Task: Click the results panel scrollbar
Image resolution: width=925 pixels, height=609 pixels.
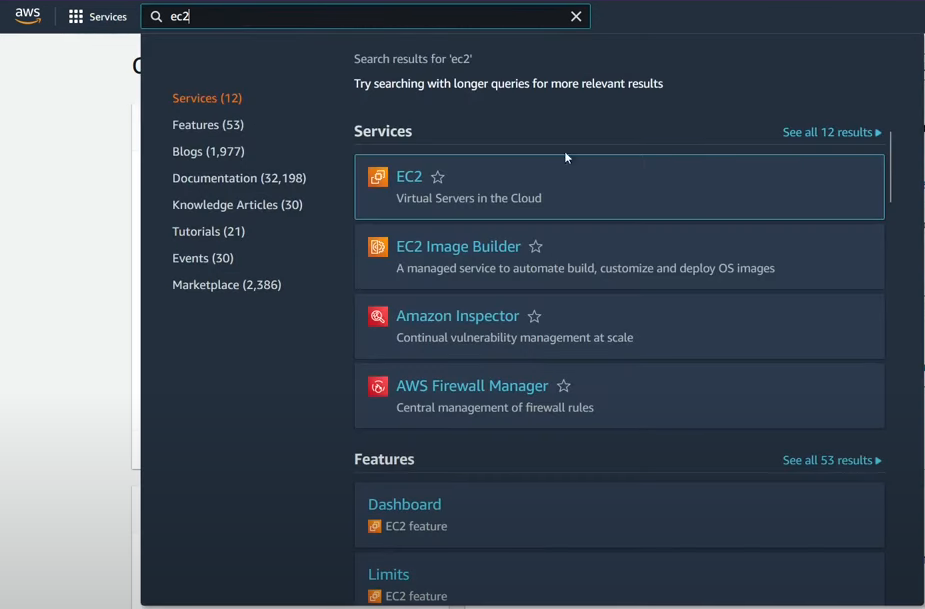Action: coord(890,167)
